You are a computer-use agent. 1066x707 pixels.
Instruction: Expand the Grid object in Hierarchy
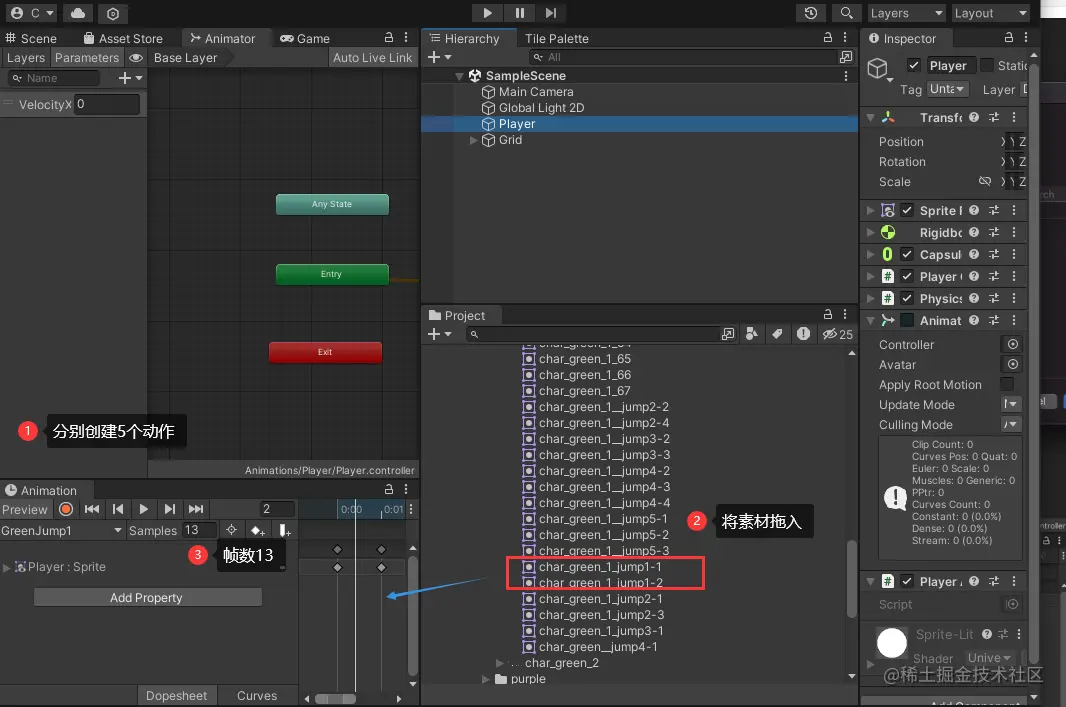point(473,140)
